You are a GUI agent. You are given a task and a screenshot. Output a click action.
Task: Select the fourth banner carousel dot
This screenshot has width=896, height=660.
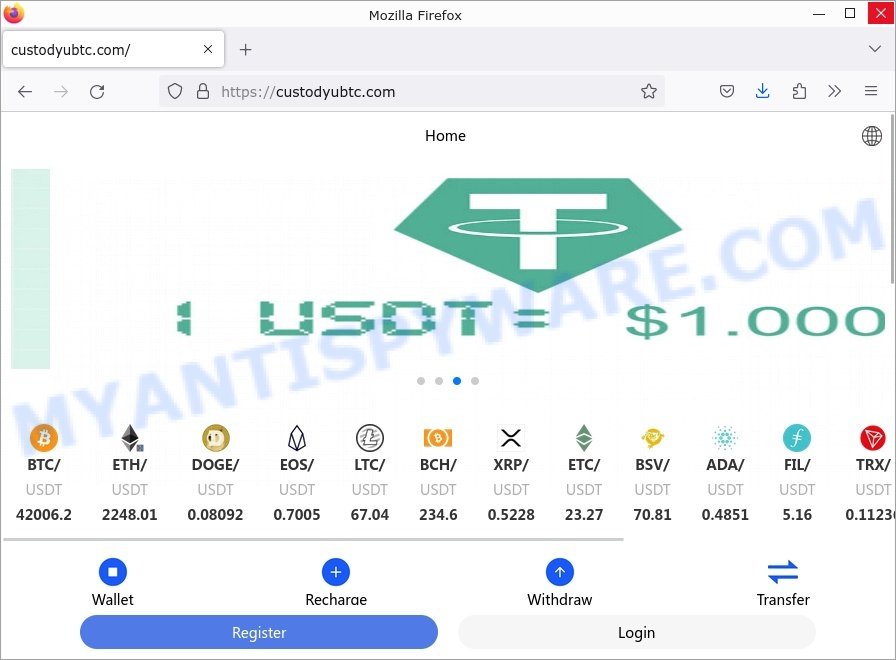tap(475, 381)
